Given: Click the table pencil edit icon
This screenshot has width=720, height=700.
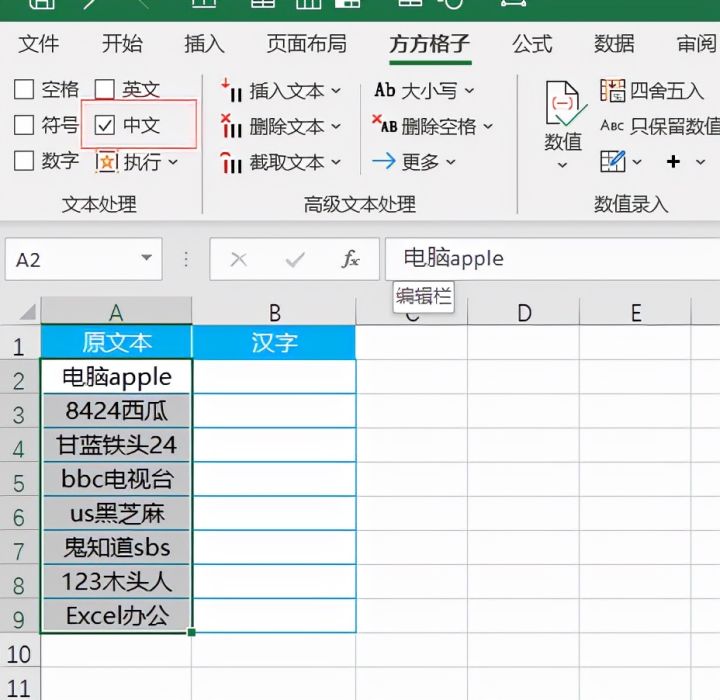Looking at the screenshot, I should point(613,161).
